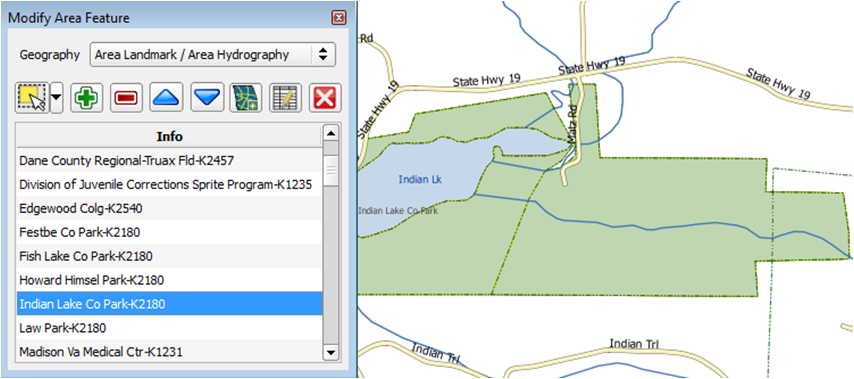854x379 pixels.
Task: Click the blue down triangle icon
Action: coord(206,99)
